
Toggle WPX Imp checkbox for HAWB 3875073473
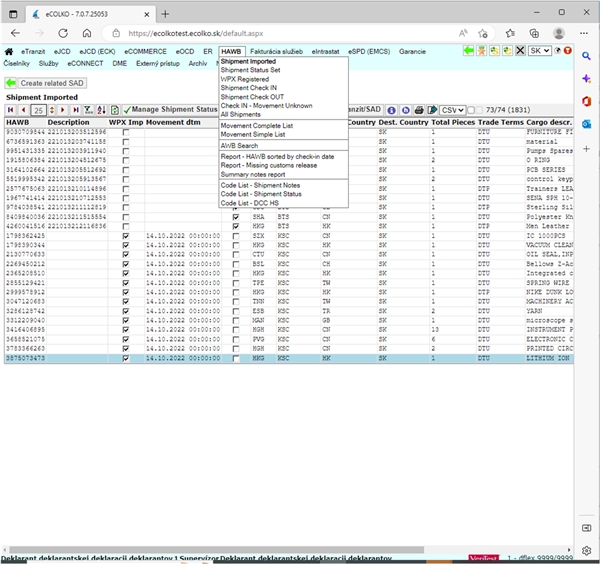[126, 359]
